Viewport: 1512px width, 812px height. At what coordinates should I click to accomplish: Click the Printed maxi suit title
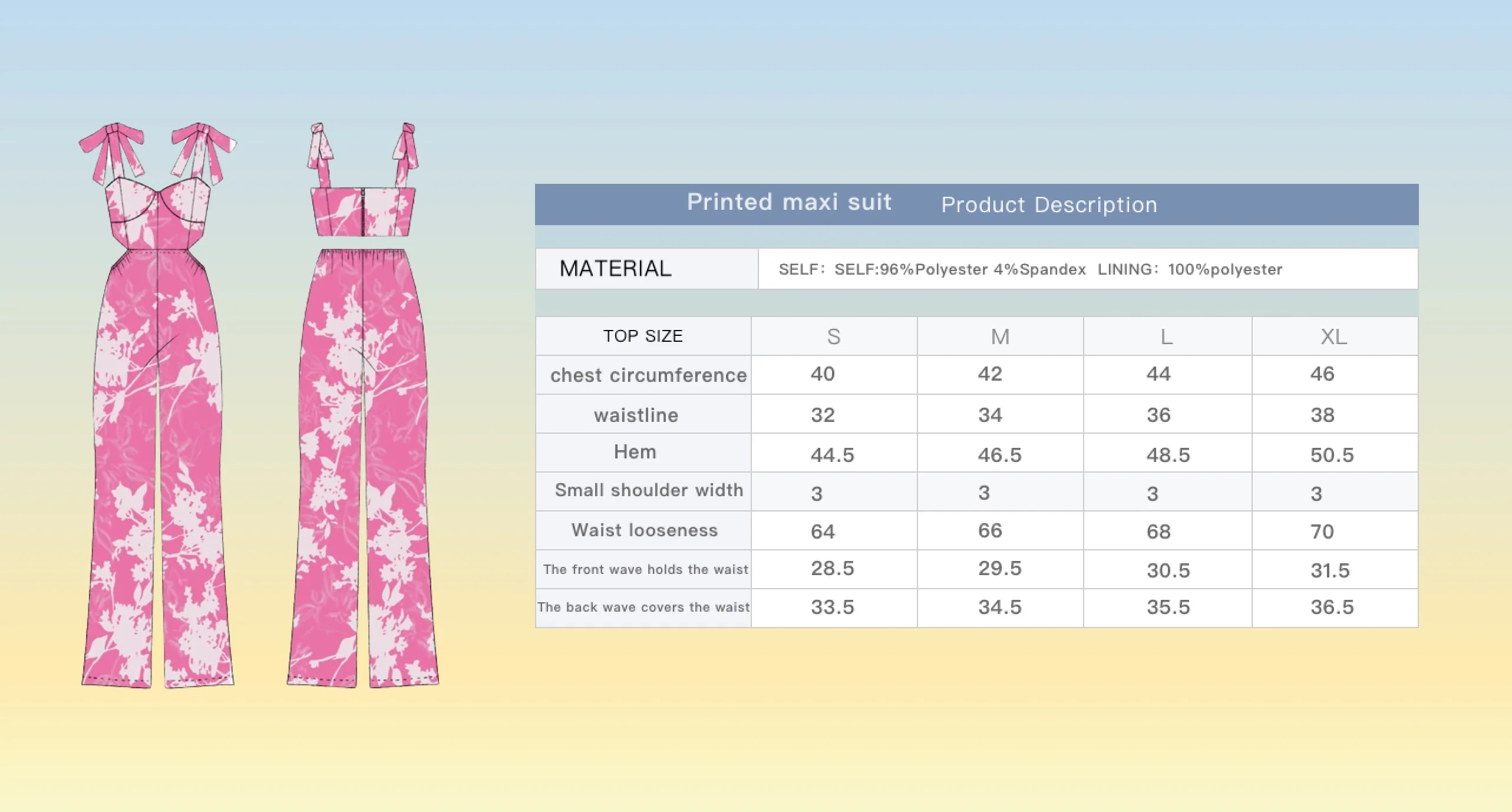pyautogui.click(x=789, y=202)
